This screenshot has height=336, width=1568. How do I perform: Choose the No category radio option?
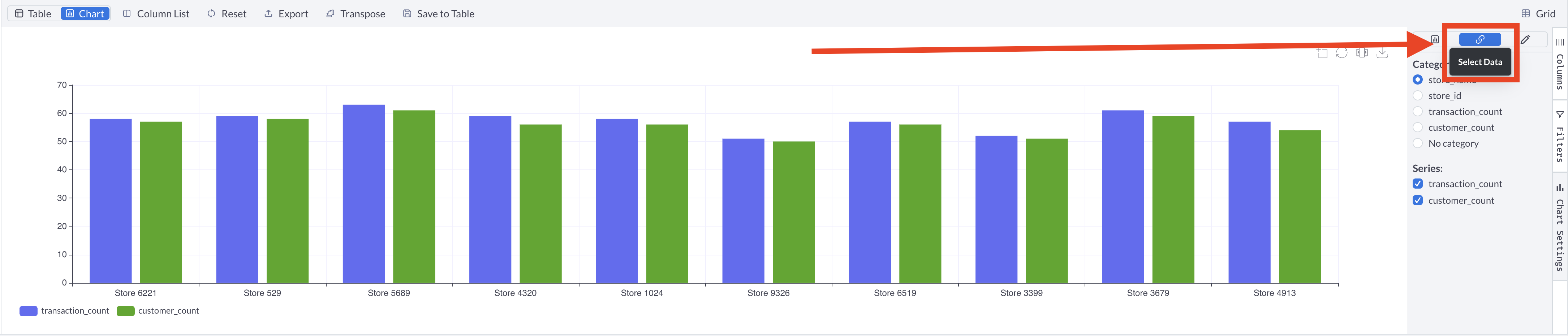[x=1418, y=143]
